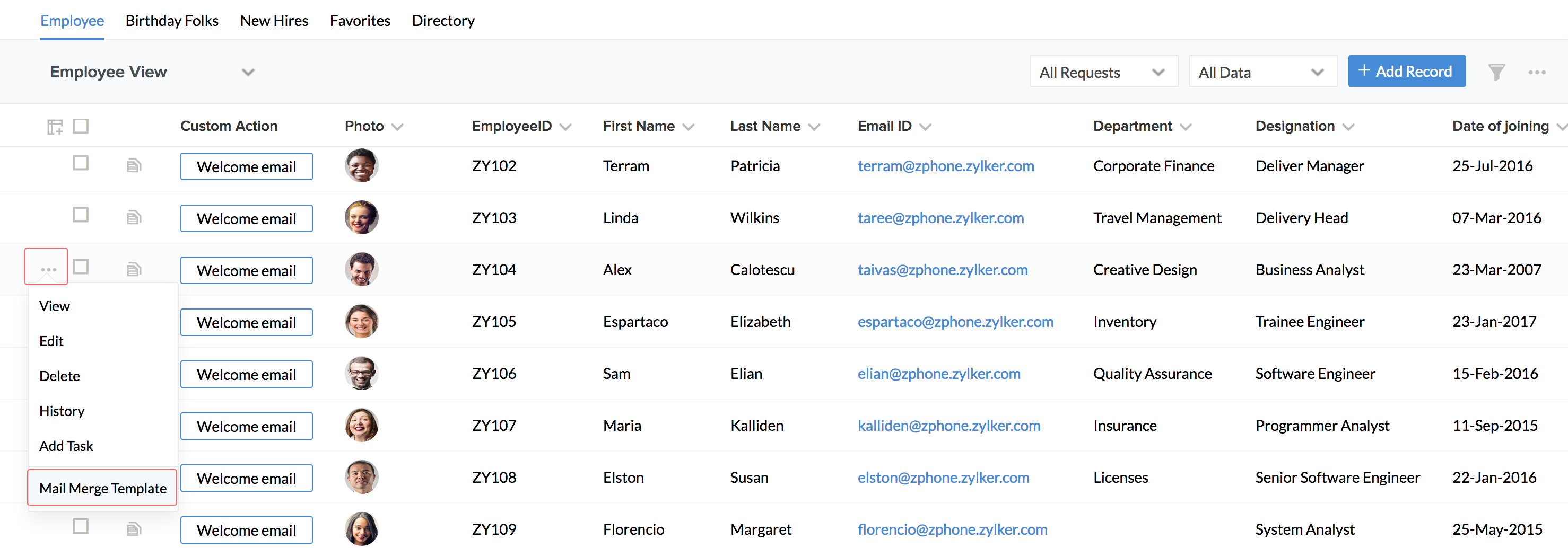
Task: Click the record document icon for ZY103
Action: click(x=134, y=217)
